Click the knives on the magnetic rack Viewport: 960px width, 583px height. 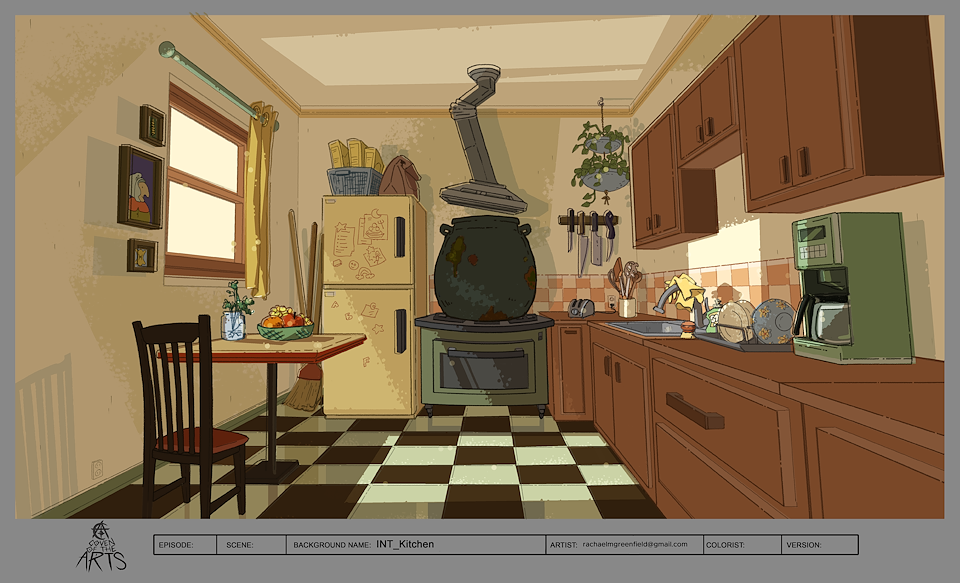pyautogui.click(x=588, y=235)
